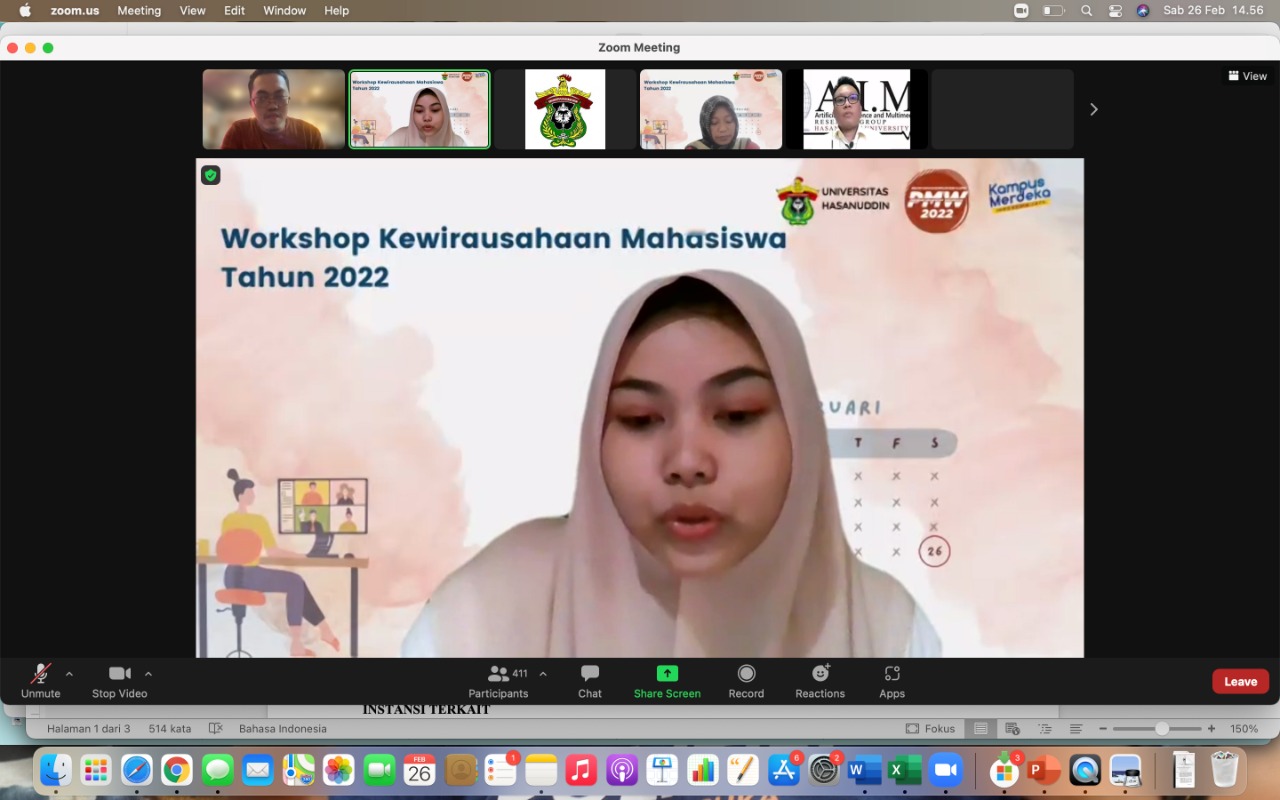Open the View layout options
Image resolution: width=1280 pixels, height=800 pixels.
point(1248,76)
